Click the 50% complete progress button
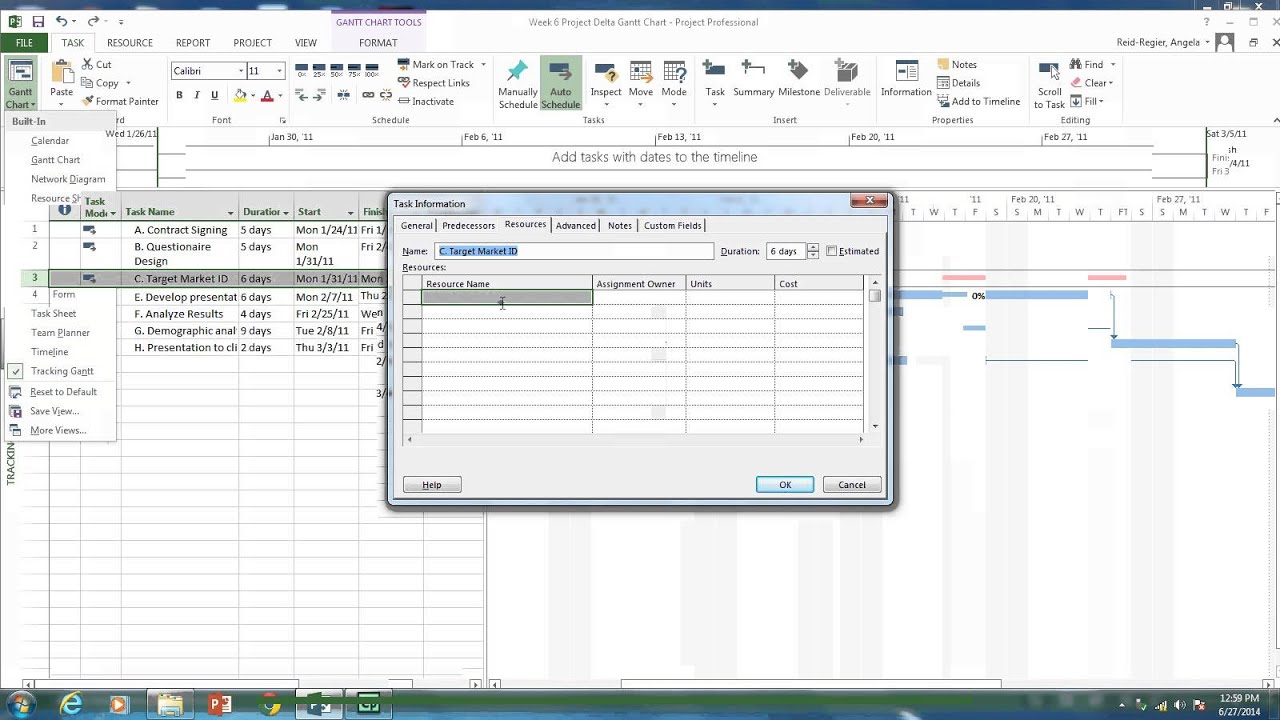Viewport: 1280px width, 720px height. tap(336, 71)
